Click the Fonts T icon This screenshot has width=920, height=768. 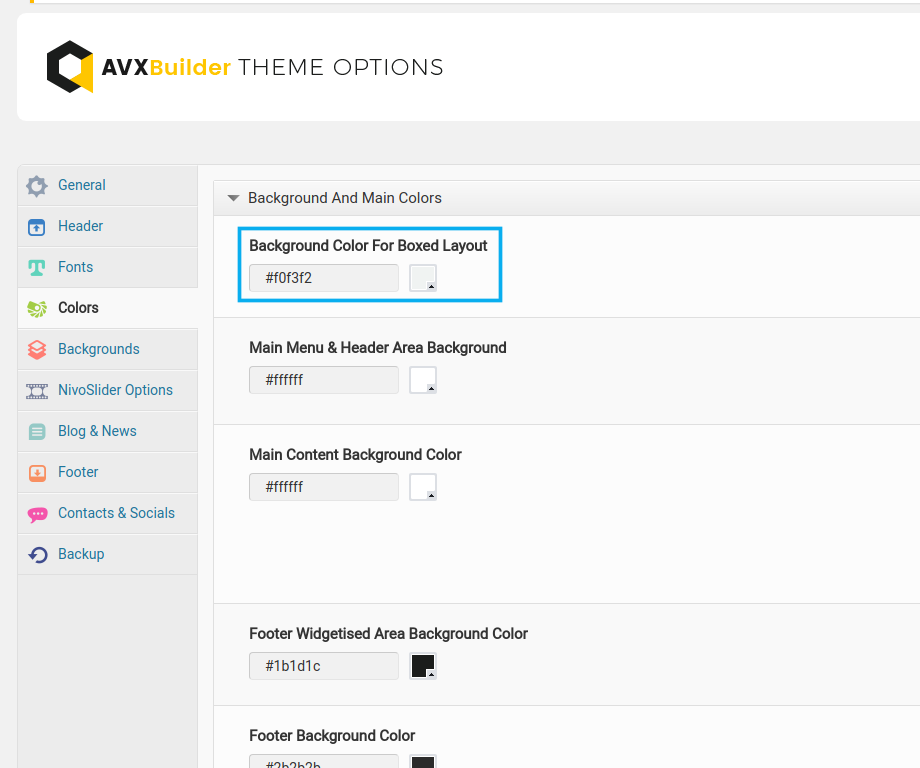coord(37,268)
